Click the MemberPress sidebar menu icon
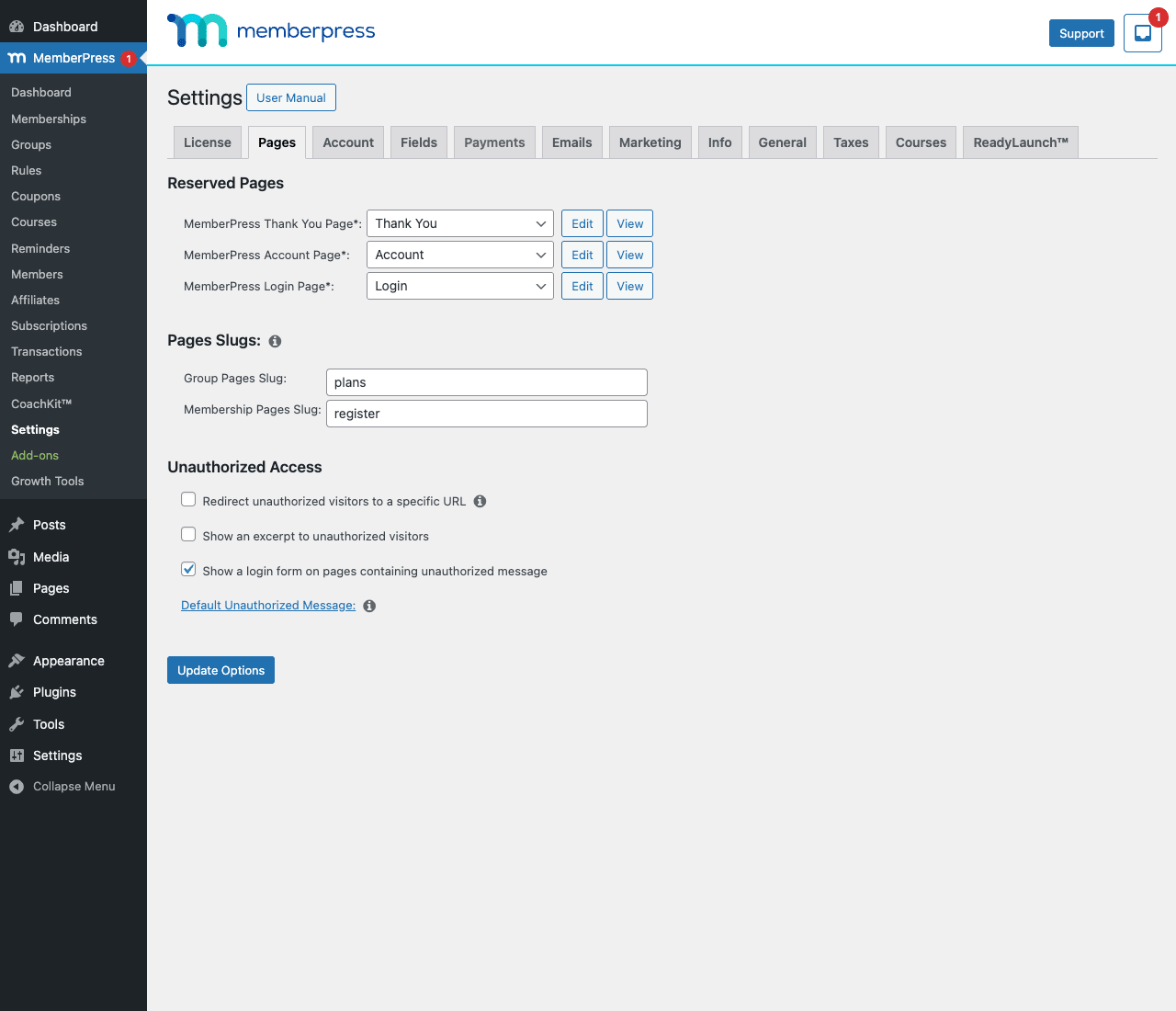This screenshot has height=1011, width=1176. coord(17,58)
